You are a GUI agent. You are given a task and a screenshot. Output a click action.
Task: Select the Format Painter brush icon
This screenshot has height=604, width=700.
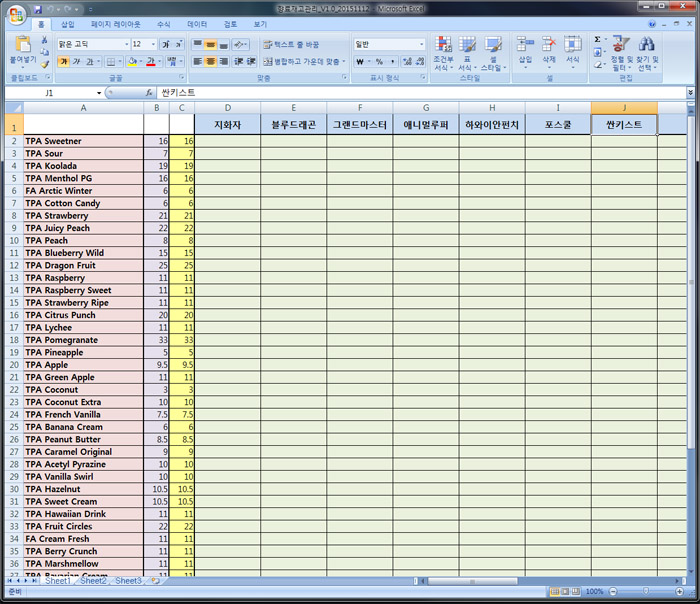(x=44, y=64)
